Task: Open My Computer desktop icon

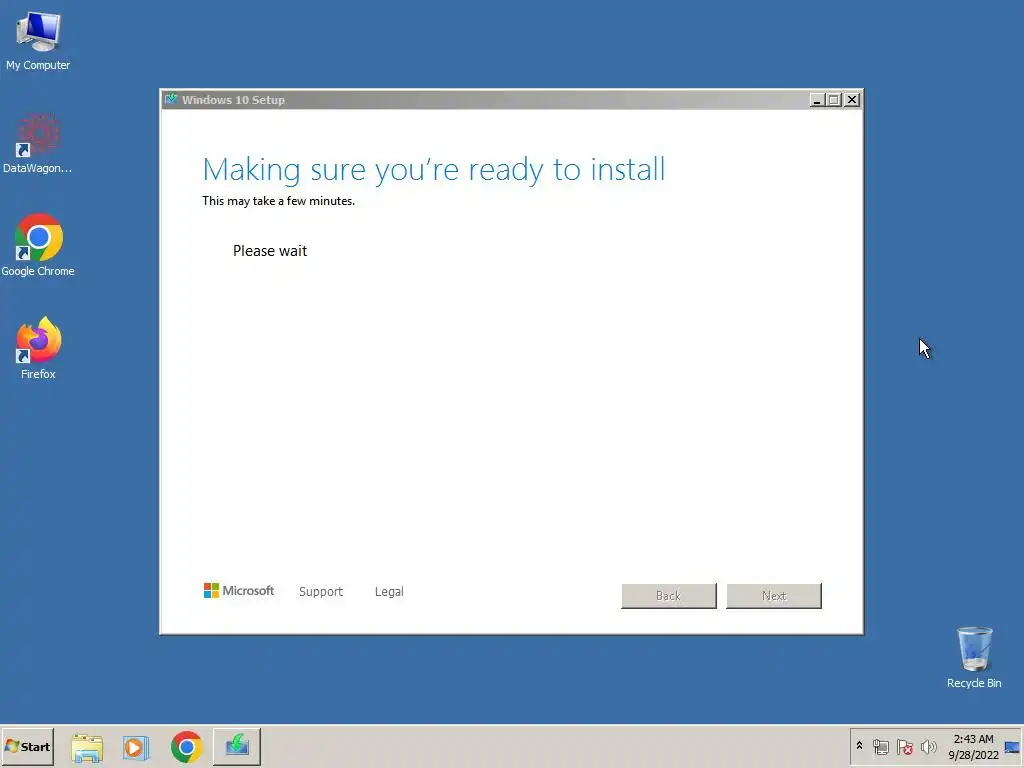Action: coord(38,40)
